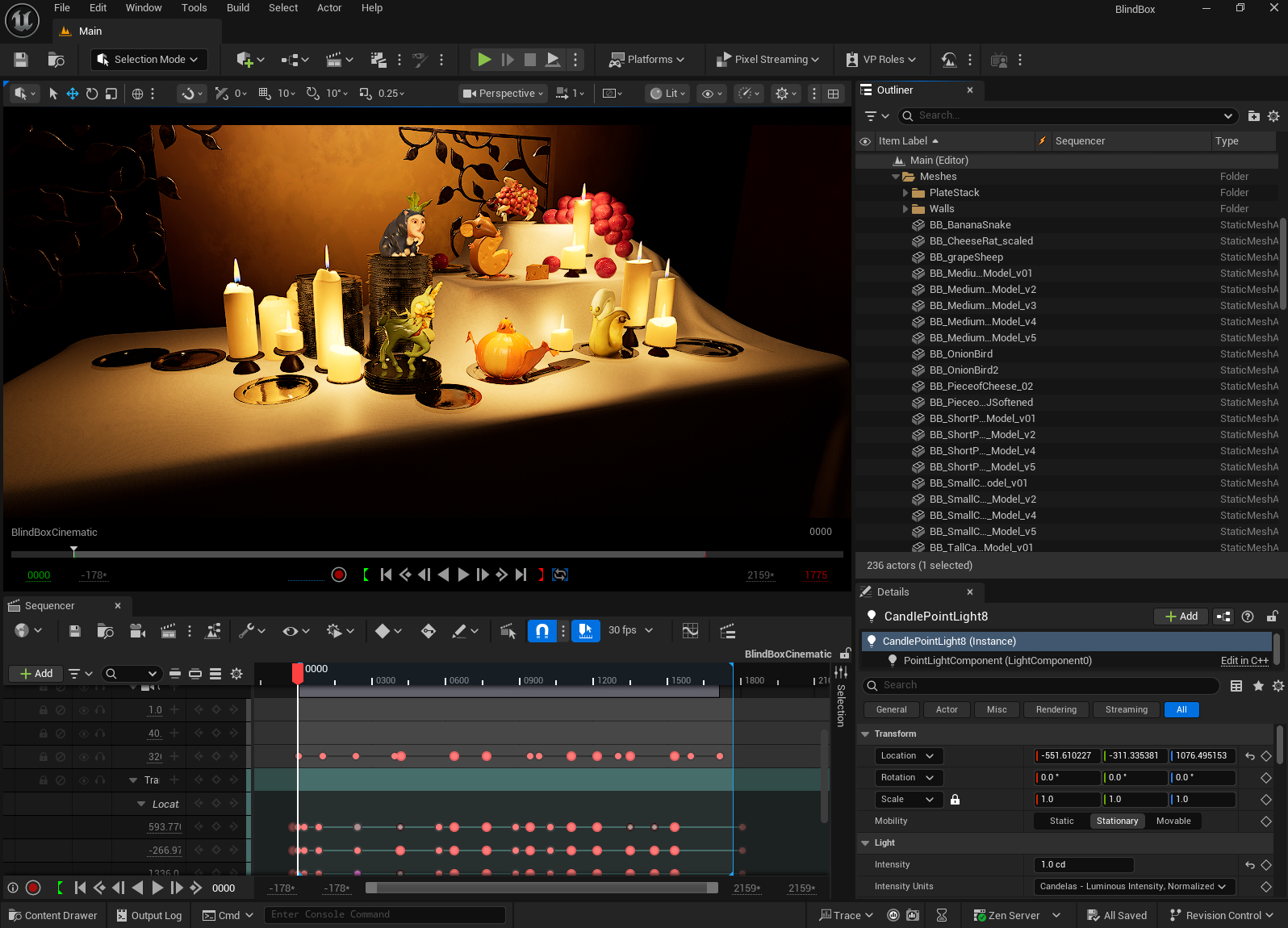1288x928 pixels.
Task: Select the translate (move) gizmo tool
Action: (x=73, y=94)
